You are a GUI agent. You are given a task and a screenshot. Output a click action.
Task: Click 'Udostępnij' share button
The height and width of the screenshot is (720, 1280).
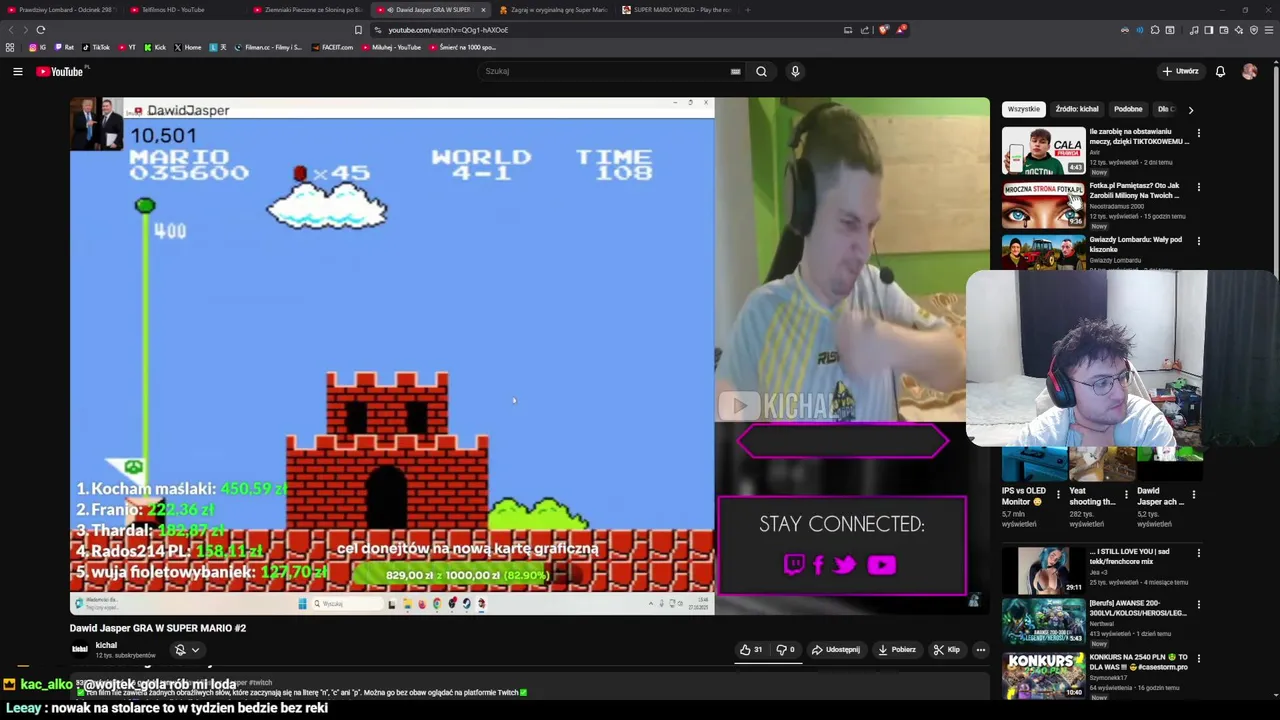click(x=835, y=650)
